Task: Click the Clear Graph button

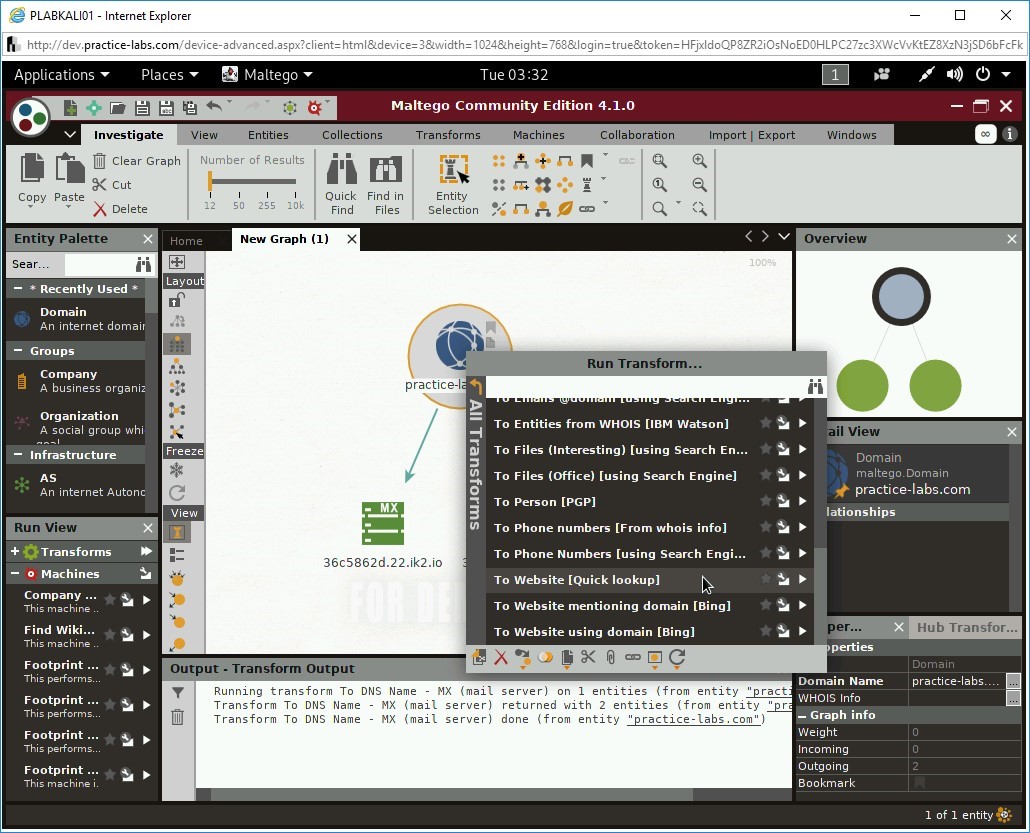Action: pos(137,160)
